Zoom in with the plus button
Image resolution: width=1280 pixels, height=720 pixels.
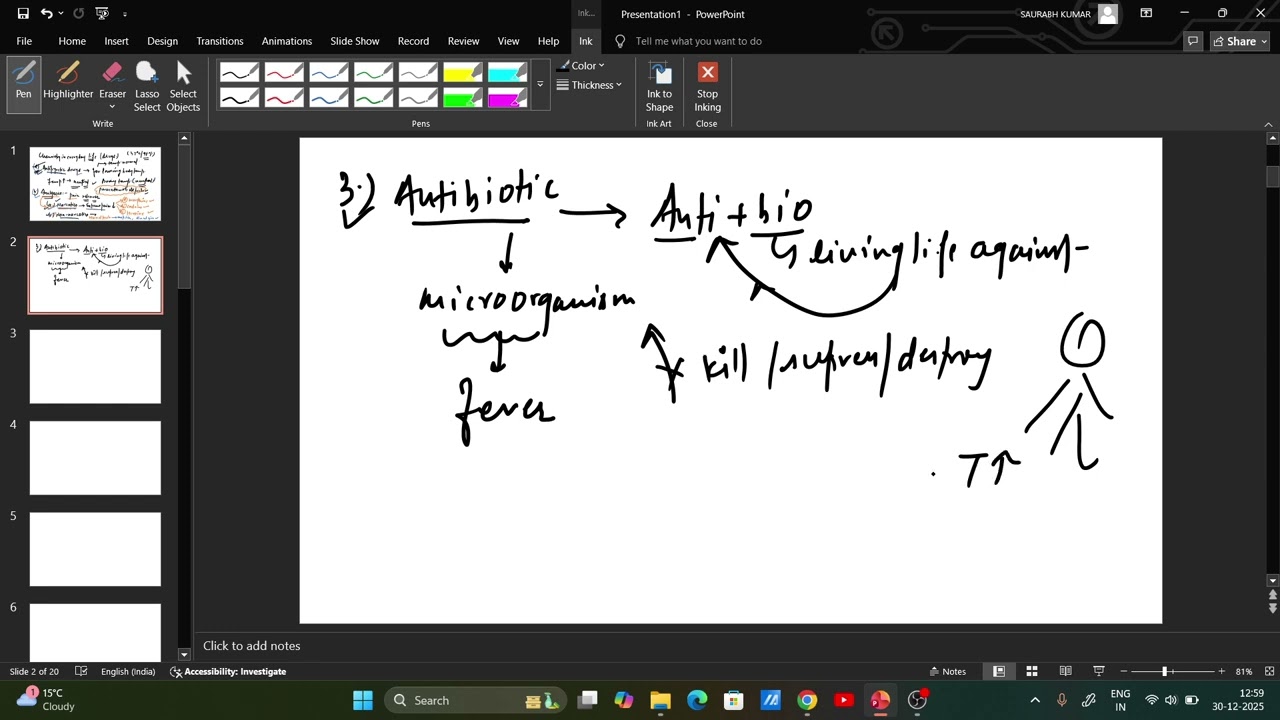click(1221, 671)
